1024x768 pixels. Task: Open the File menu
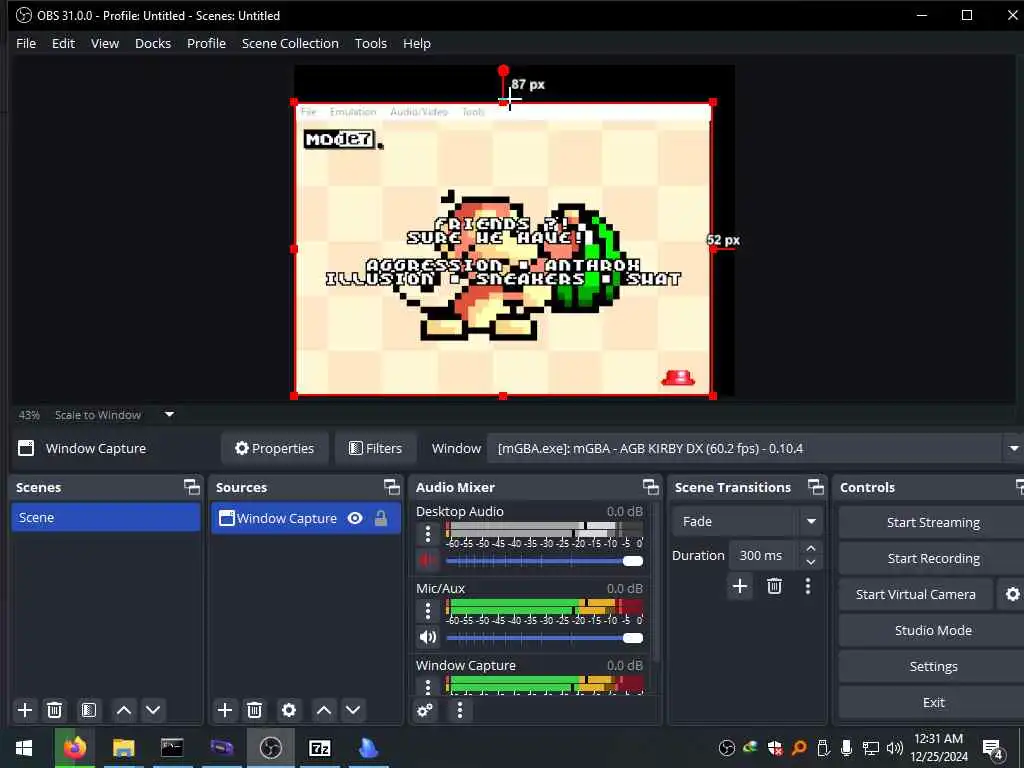coord(26,43)
